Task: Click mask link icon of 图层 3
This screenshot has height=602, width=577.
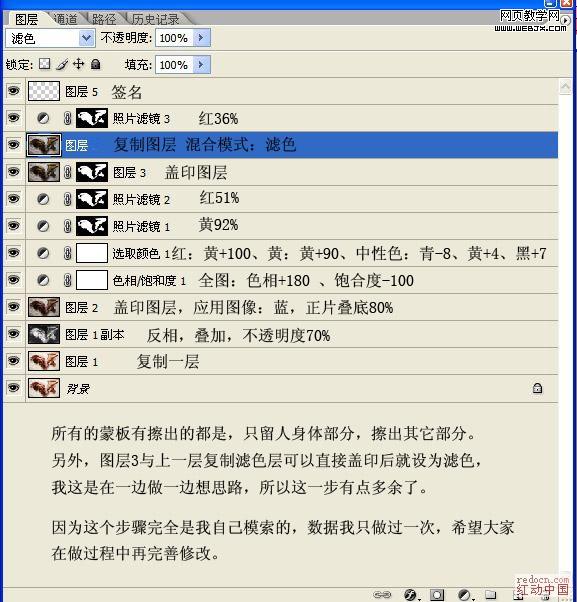Action: tap(68, 172)
